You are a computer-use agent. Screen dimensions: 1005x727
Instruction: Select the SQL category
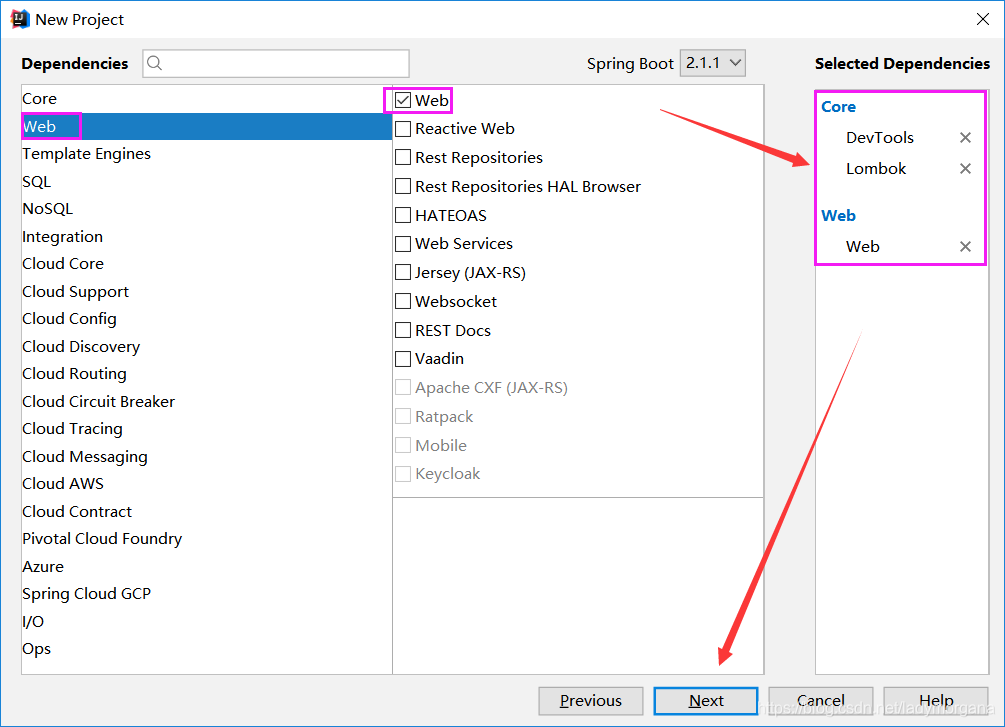206,181
